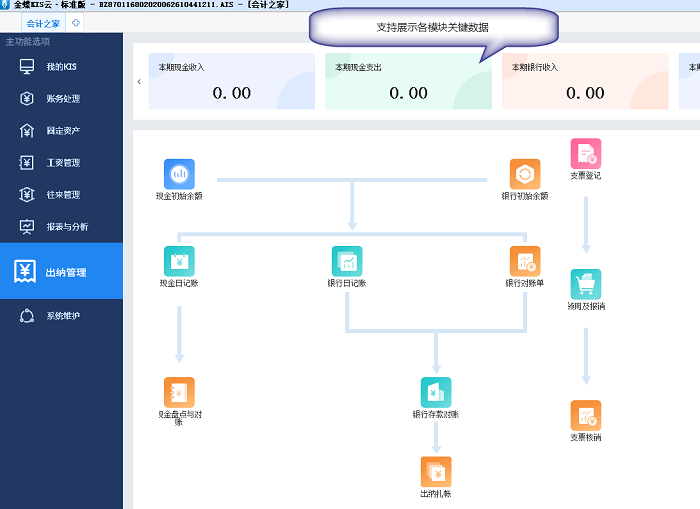Screen dimensions: 700x509
Task: Open 往来管理 sidebar module
Action: coord(62,195)
